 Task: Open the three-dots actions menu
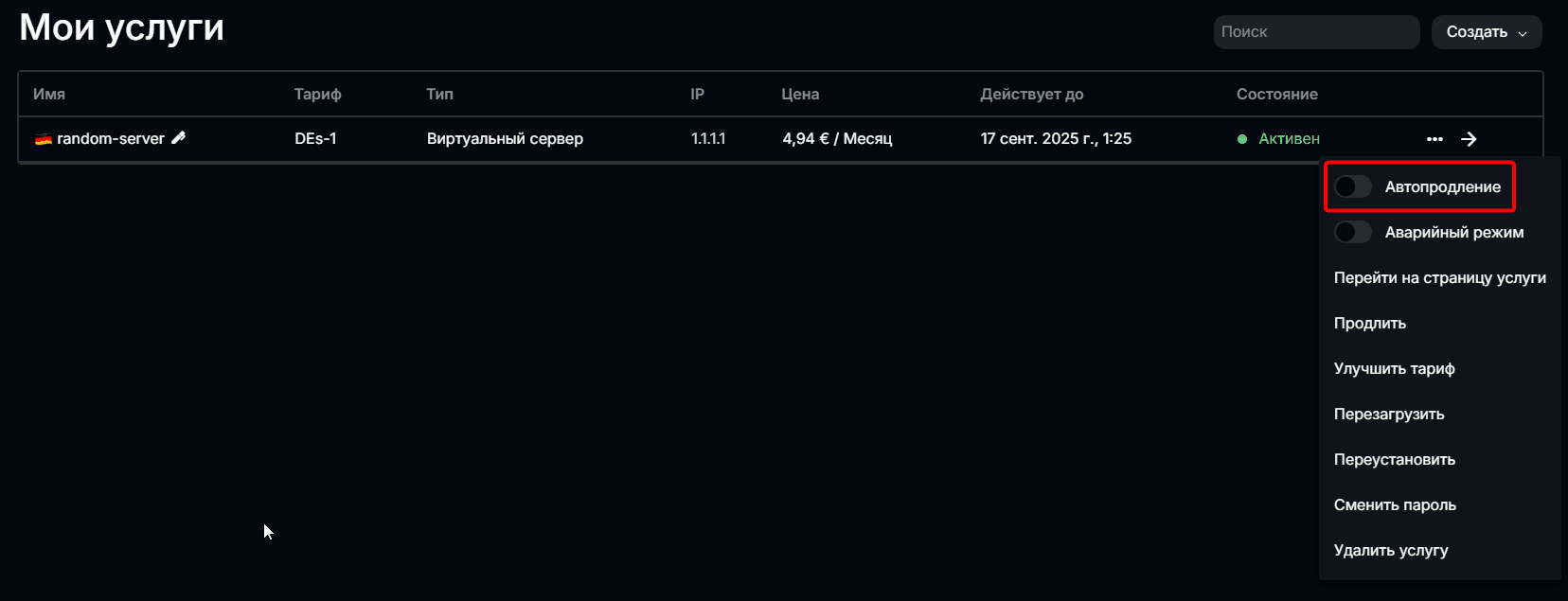coord(1434,139)
